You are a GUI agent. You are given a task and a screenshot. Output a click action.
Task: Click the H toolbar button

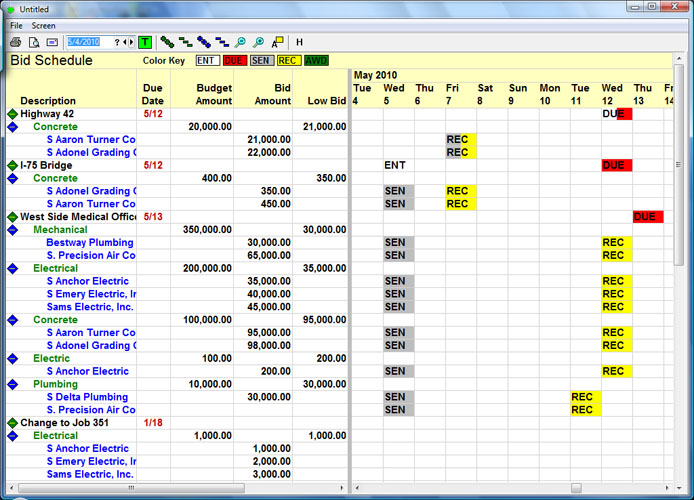point(299,42)
